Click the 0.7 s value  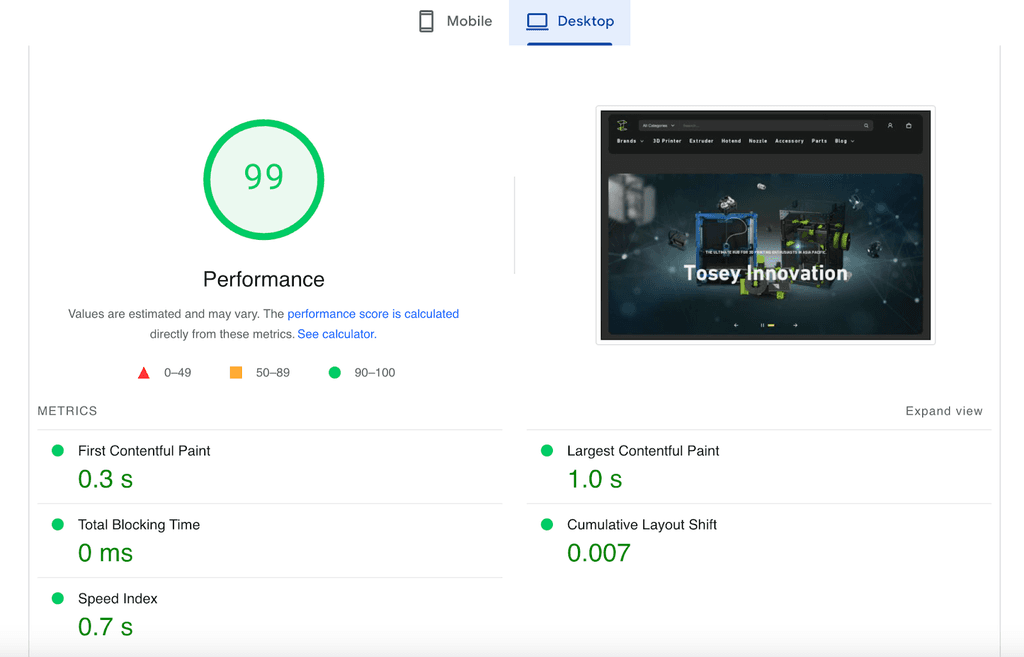tap(105, 627)
